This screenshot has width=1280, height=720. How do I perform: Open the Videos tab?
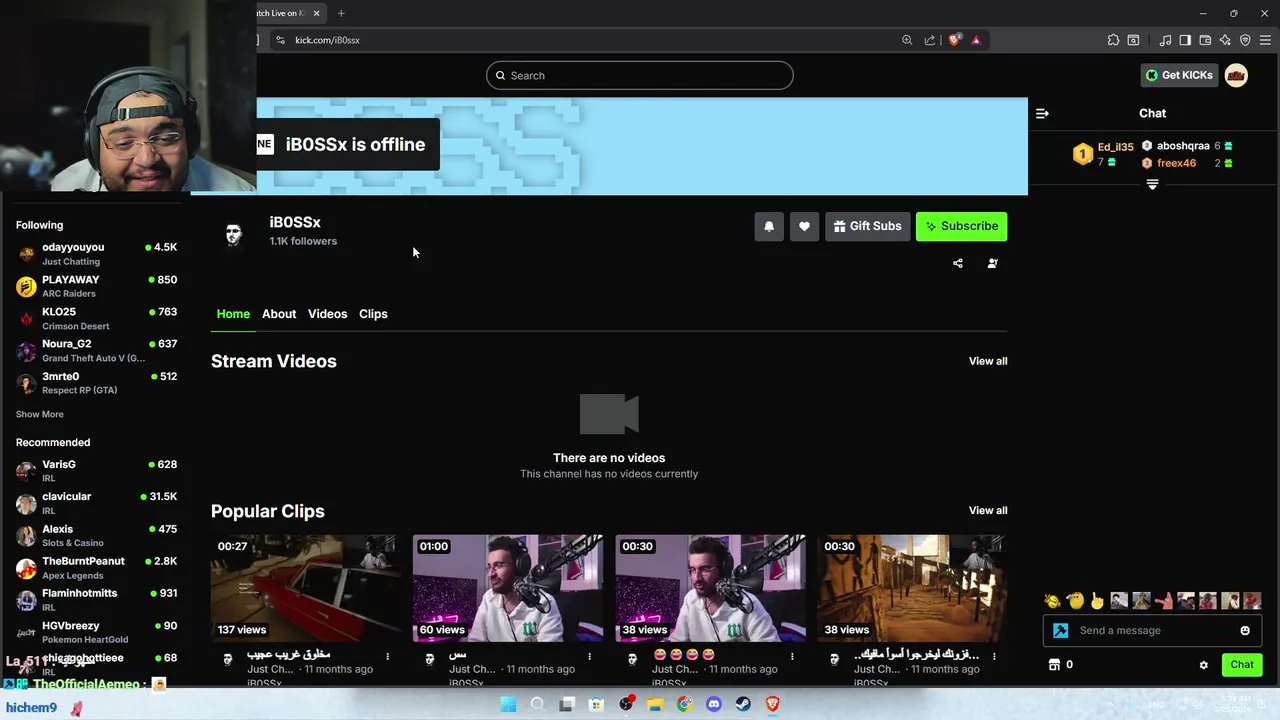click(x=327, y=314)
